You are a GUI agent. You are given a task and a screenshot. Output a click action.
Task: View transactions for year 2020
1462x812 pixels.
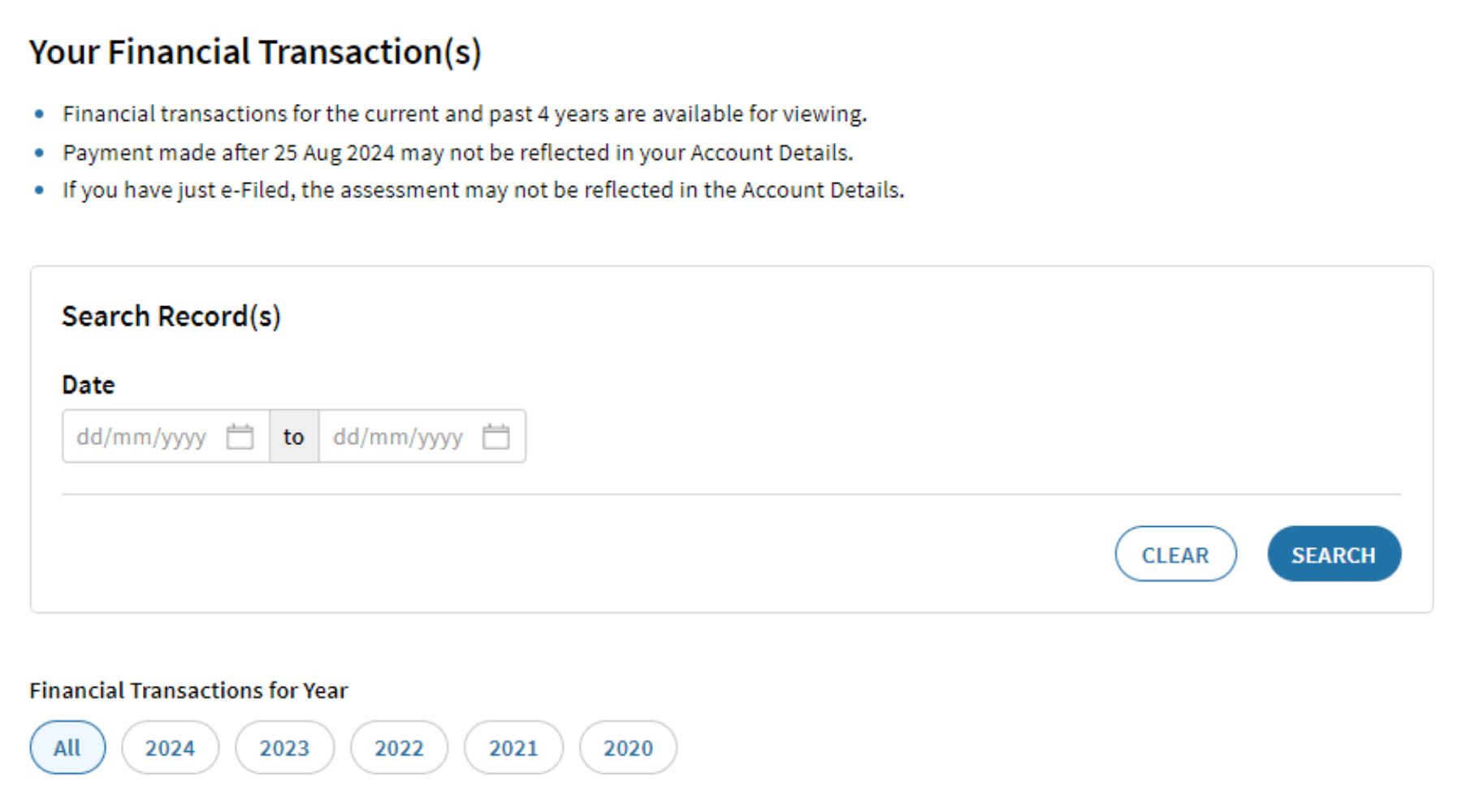(628, 748)
